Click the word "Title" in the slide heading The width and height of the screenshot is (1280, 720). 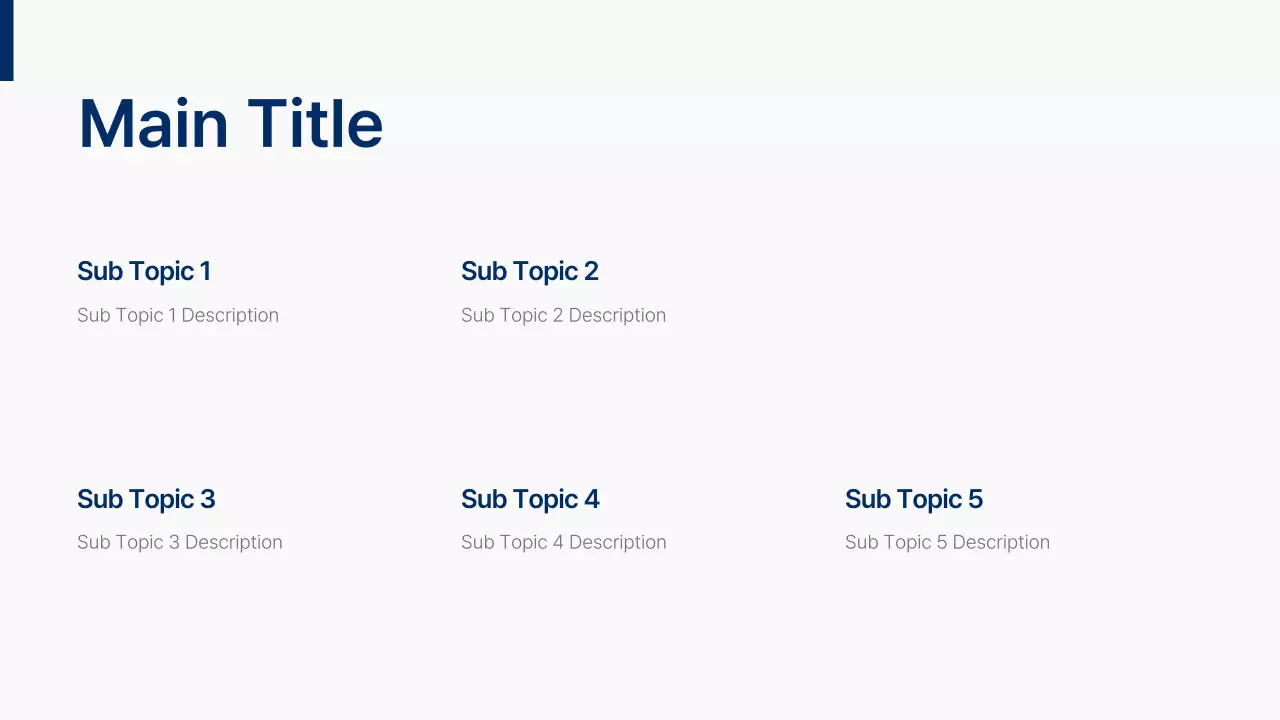(x=315, y=125)
